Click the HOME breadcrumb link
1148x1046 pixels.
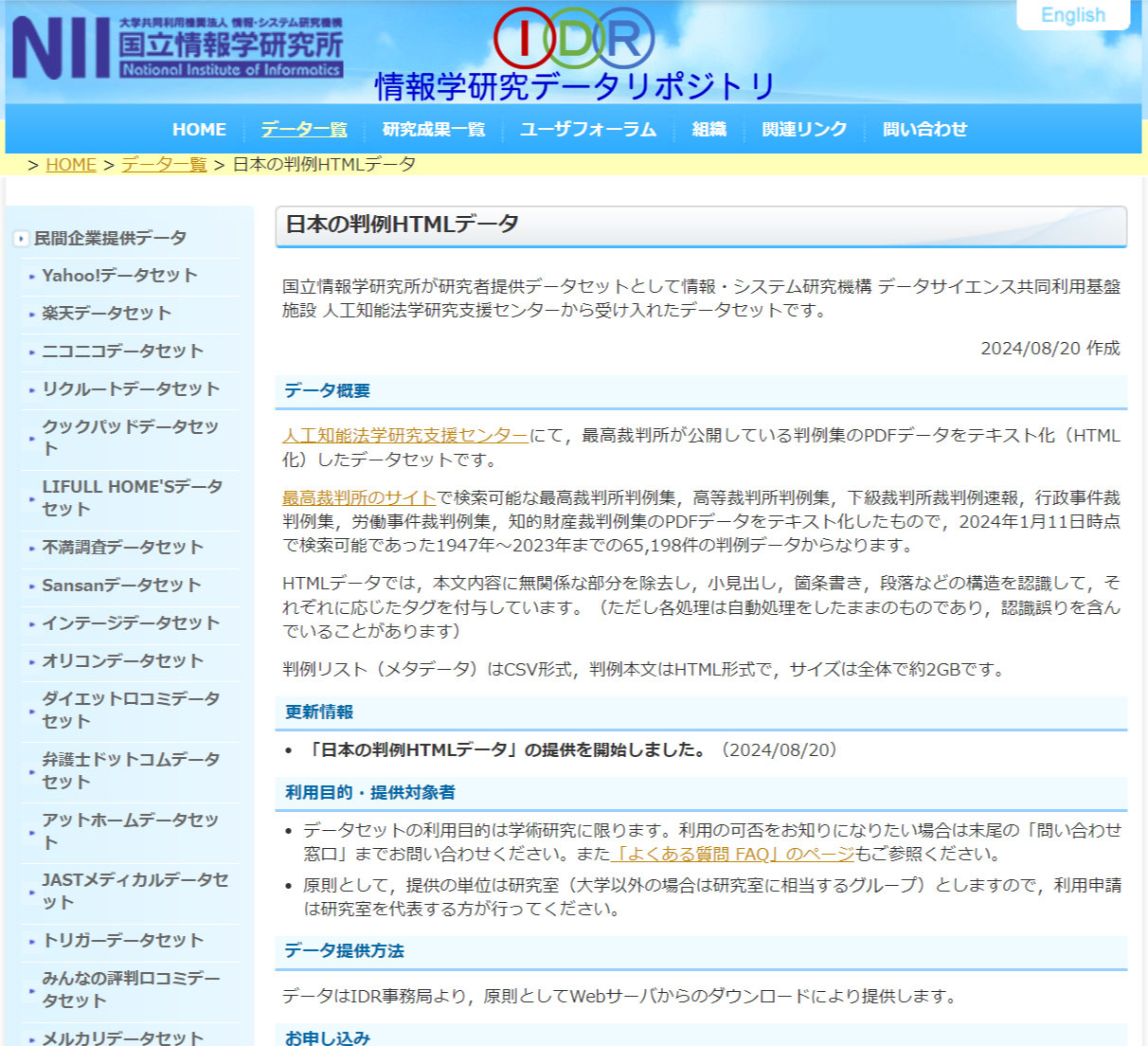pyautogui.click(x=71, y=165)
